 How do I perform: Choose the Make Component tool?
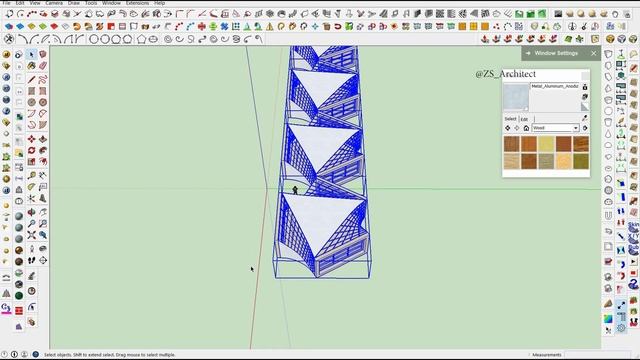click(x=43, y=55)
